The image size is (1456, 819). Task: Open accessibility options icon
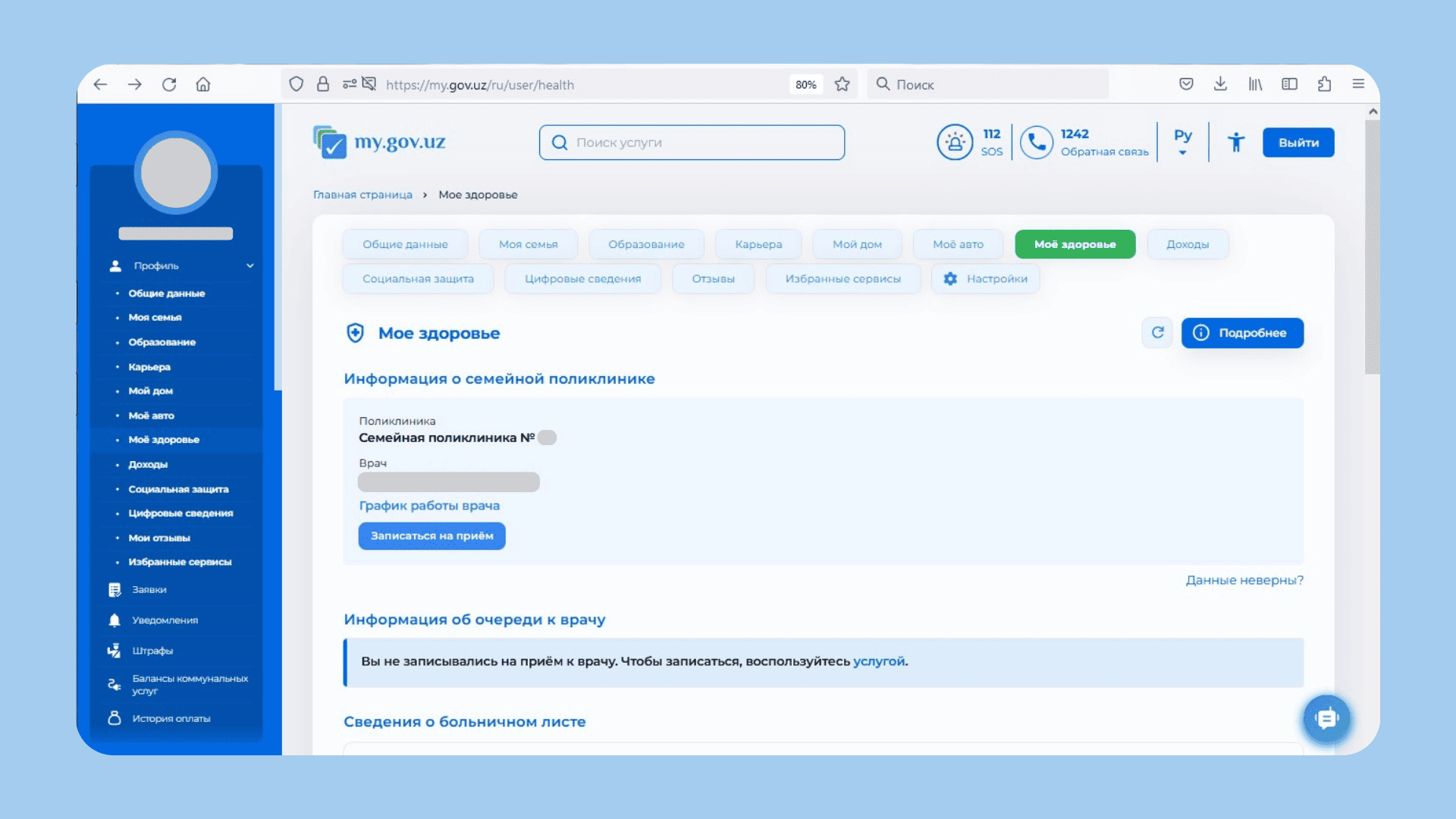click(x=1236, y=143)
